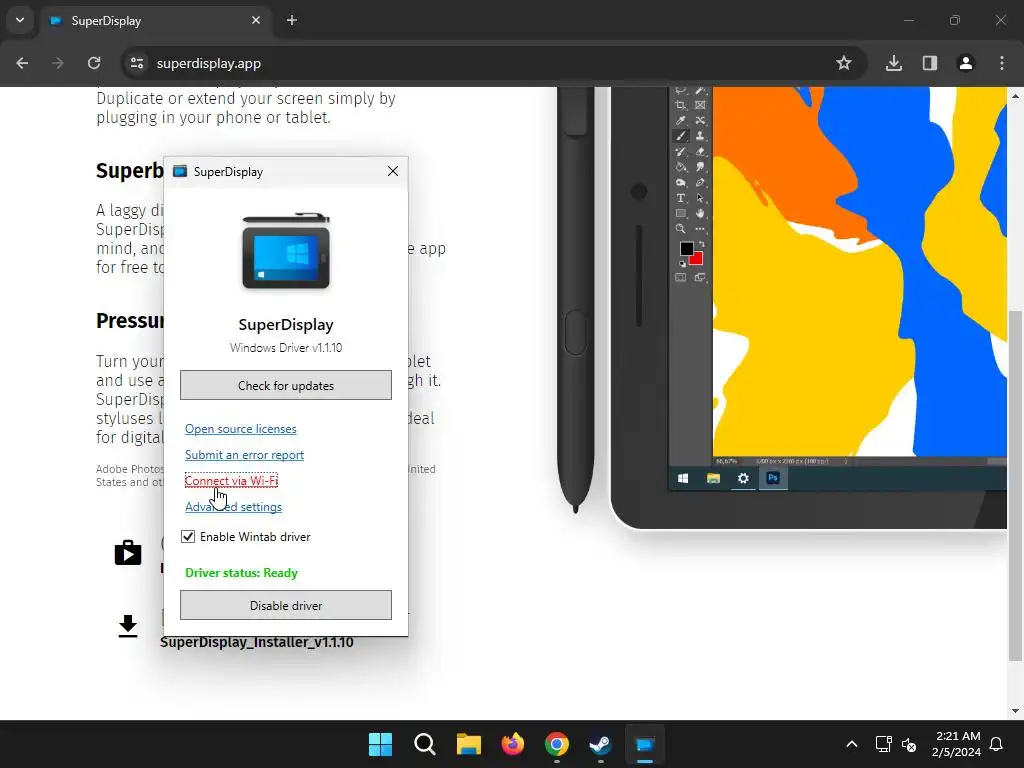Open the Chrome downloads icon
The image size is (1024, 768).
894,63
